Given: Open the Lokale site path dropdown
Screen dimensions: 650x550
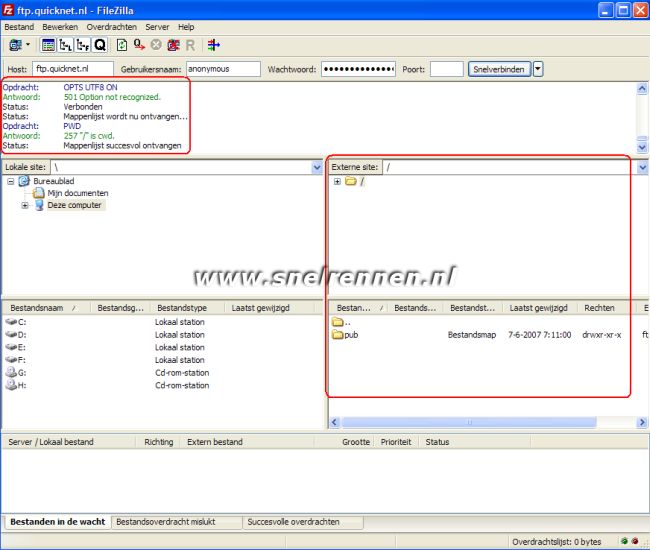Looking at the screenshot, I should [317, 167].
